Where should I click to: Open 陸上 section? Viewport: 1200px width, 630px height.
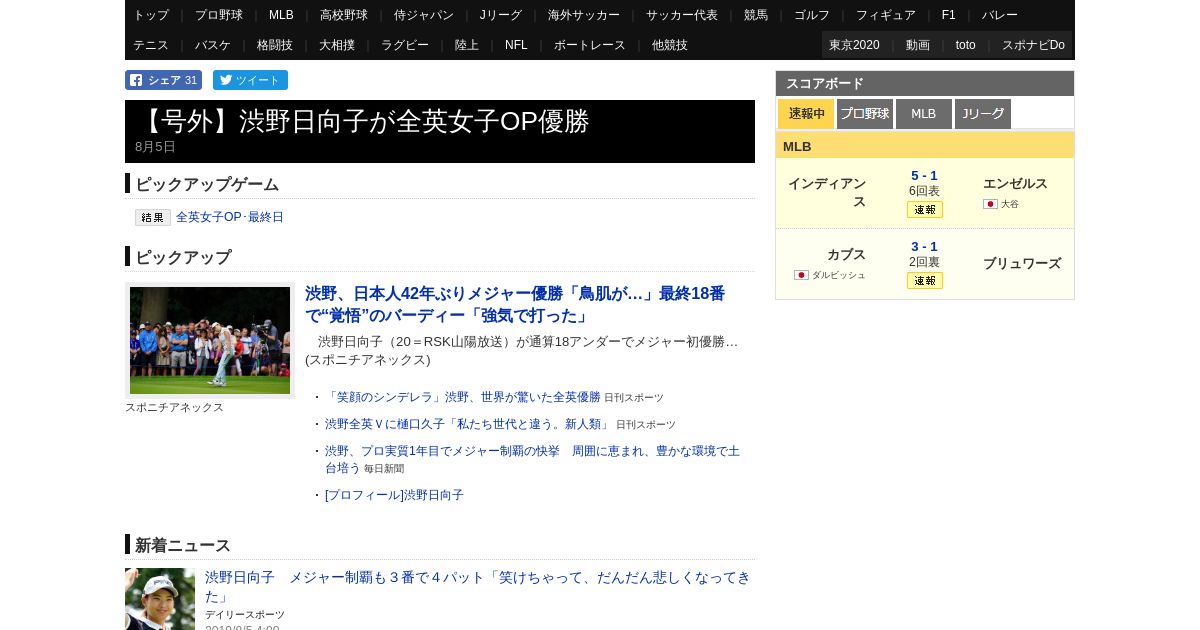[x=467, y=45]
